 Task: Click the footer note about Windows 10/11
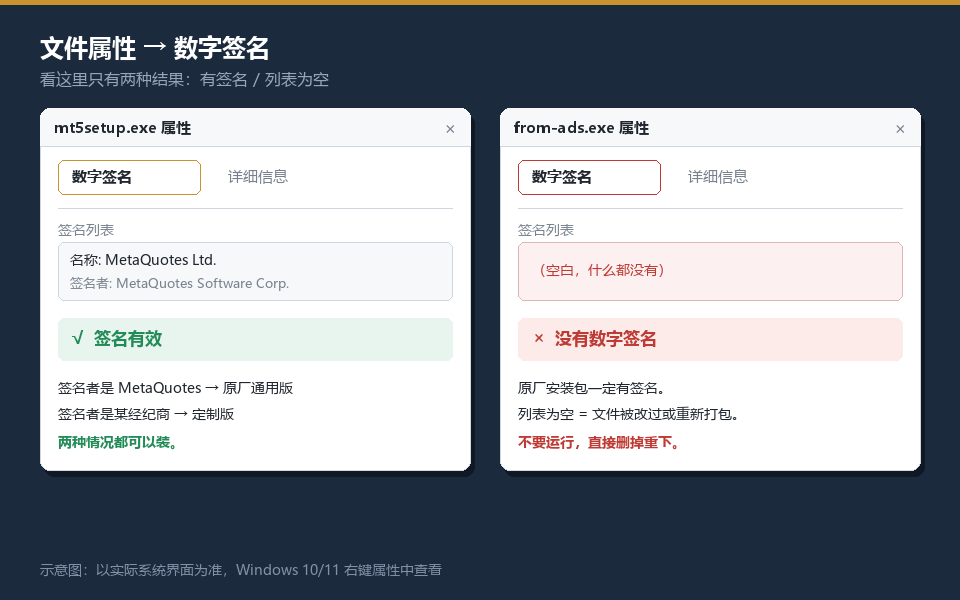point(241,570)
